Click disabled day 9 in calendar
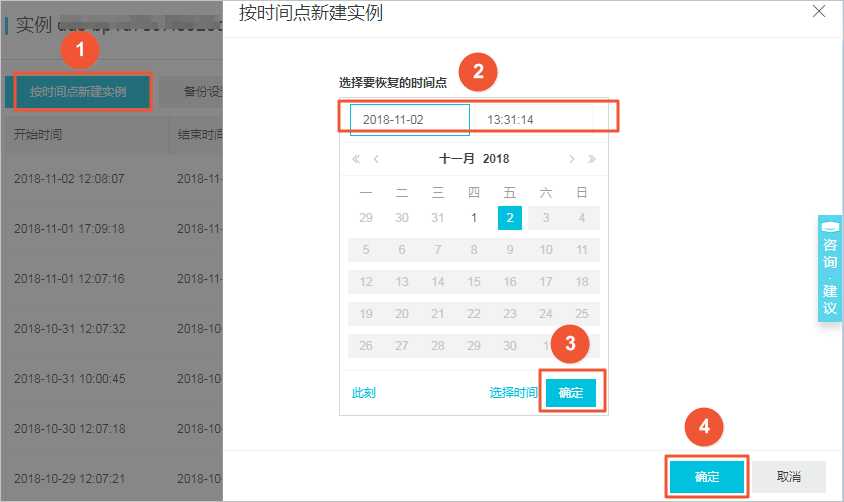844x502 pixels. click(x=510, y=250)
